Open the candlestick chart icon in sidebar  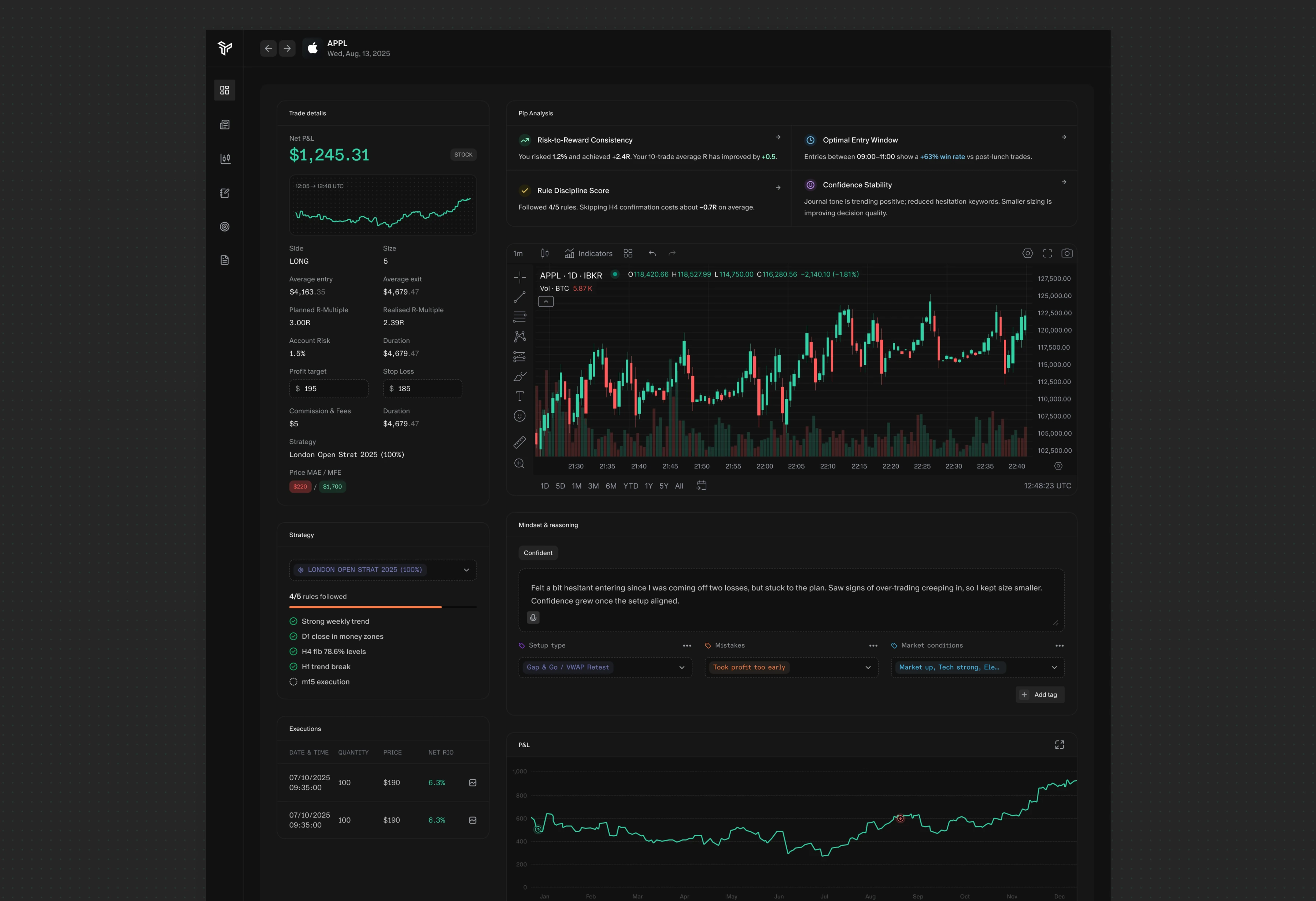(225, 159)
